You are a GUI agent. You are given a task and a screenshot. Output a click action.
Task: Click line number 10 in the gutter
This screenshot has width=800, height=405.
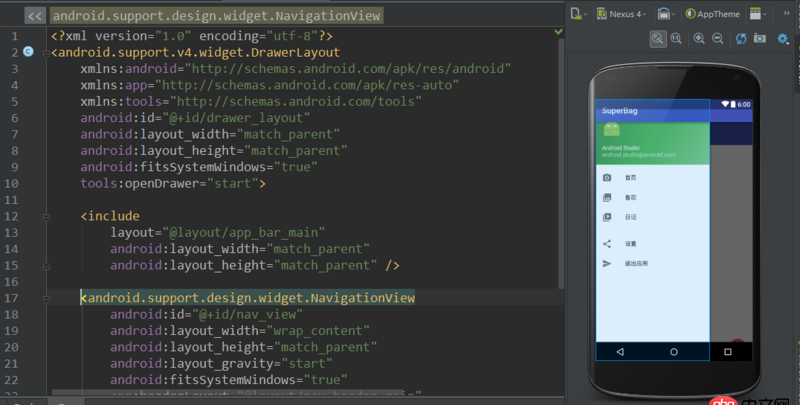[x=11, y=184]
